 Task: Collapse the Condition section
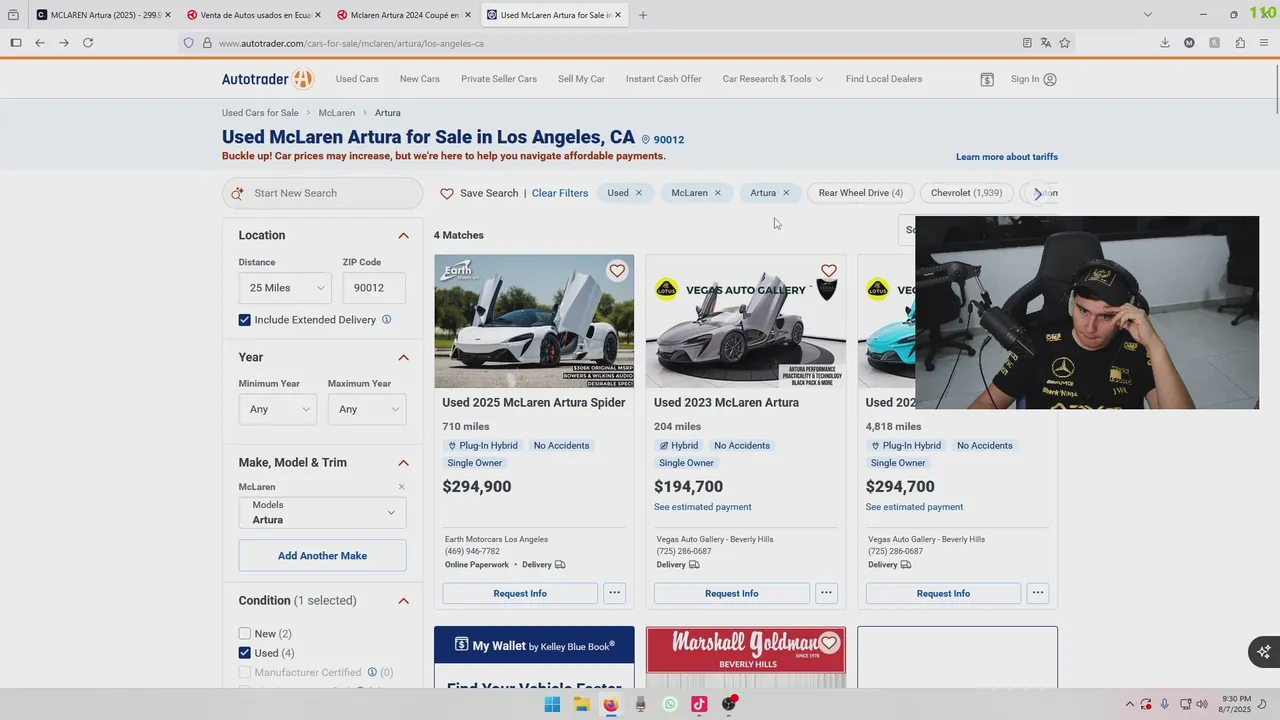tap(403, 601)
